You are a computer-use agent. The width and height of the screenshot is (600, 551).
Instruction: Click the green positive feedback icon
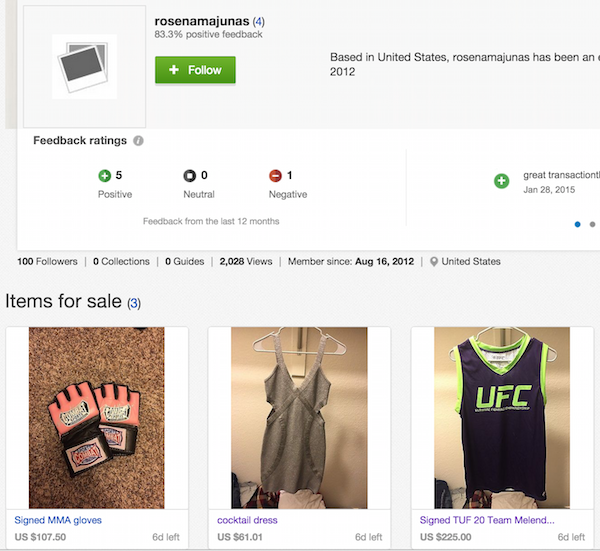104,176
